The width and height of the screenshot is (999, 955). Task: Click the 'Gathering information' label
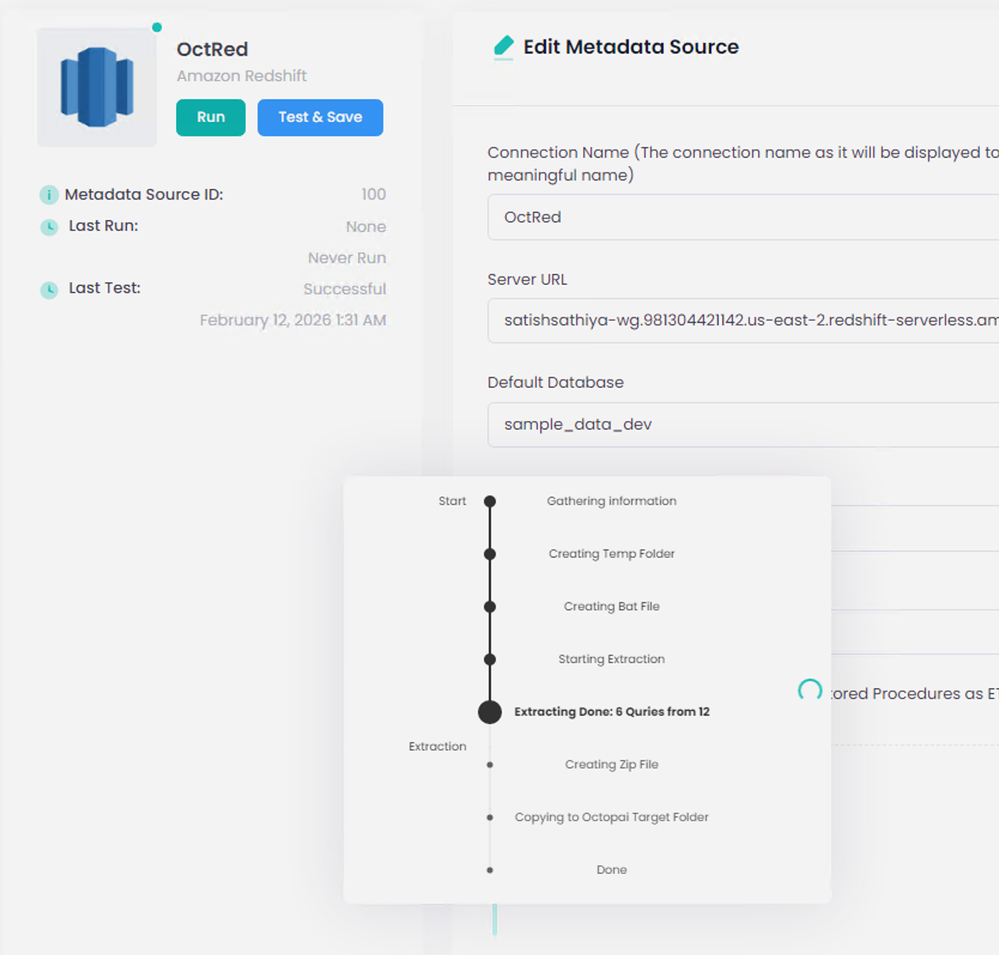click(x=612, y=501)
